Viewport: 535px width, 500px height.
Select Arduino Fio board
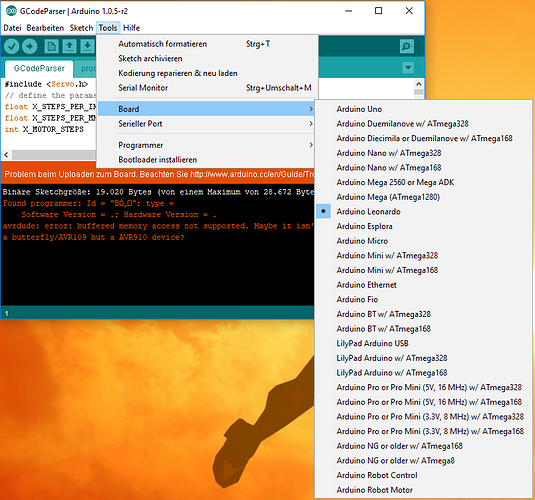pos(424,300)
